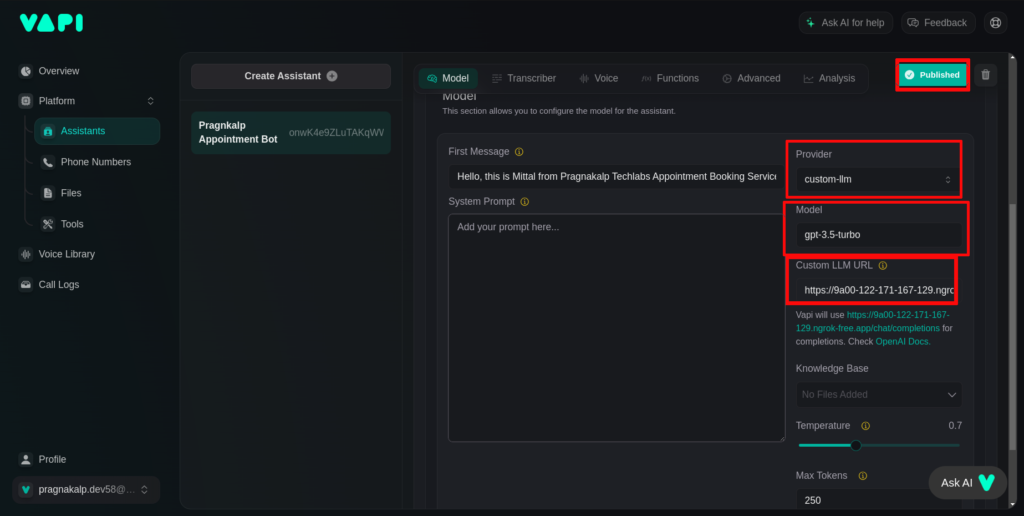1024x516 pixels.
Task: Click the Call Logs inbox icon
Action: tap(26, 285)
